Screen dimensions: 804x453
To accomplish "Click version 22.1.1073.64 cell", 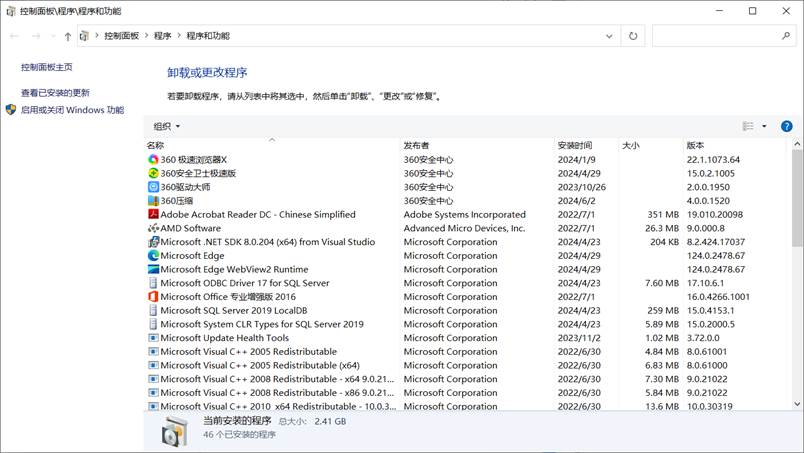I will (x=713, y=160).
